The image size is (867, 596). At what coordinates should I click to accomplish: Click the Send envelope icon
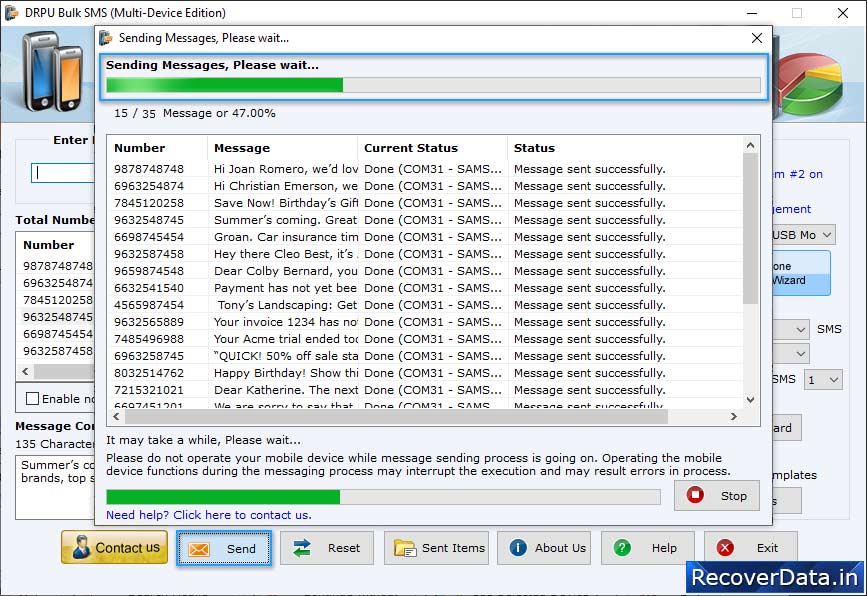199,549
